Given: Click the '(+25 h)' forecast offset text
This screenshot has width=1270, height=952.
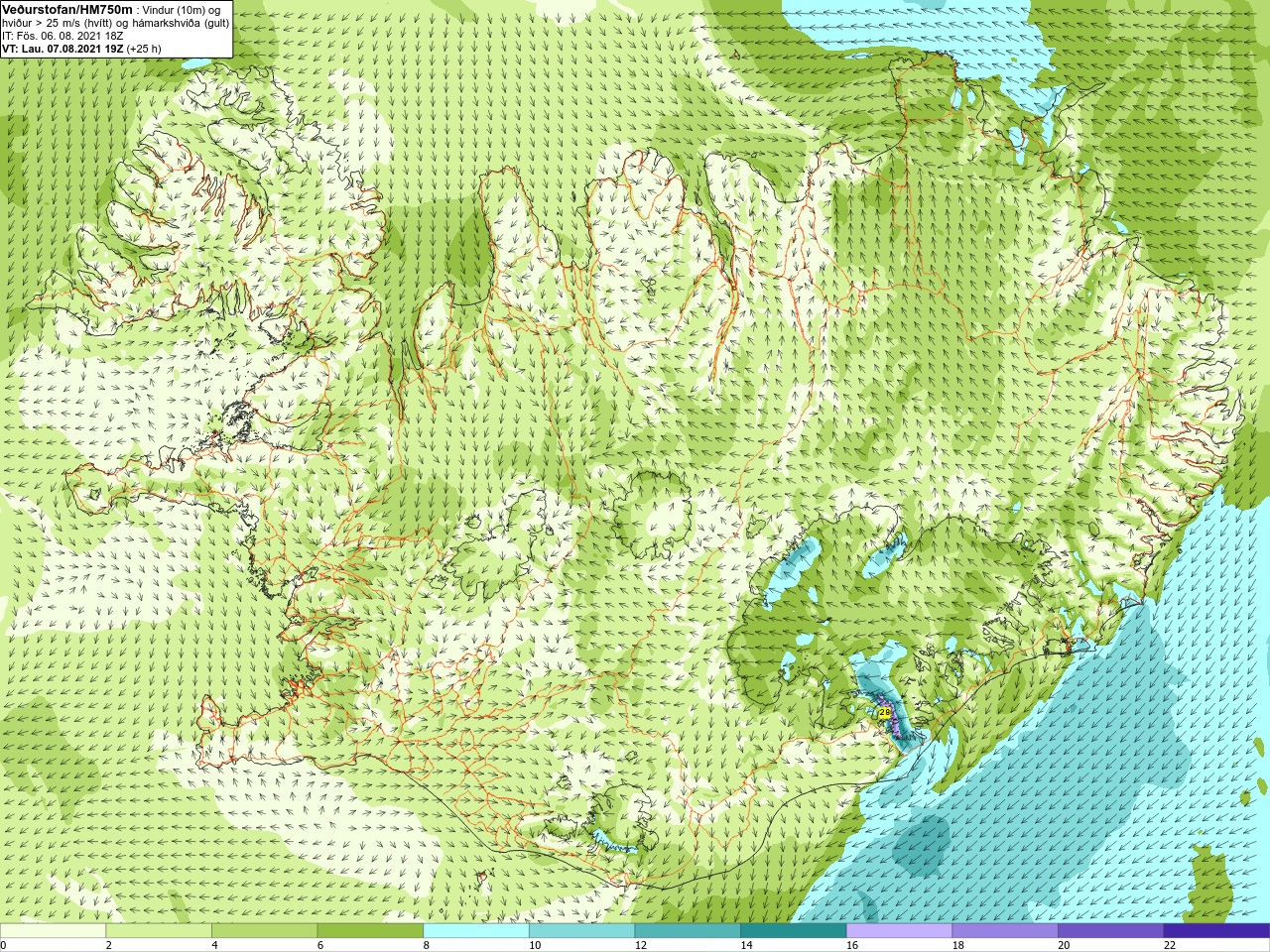Looking at the screenshot, I should (x=144, y=49).
